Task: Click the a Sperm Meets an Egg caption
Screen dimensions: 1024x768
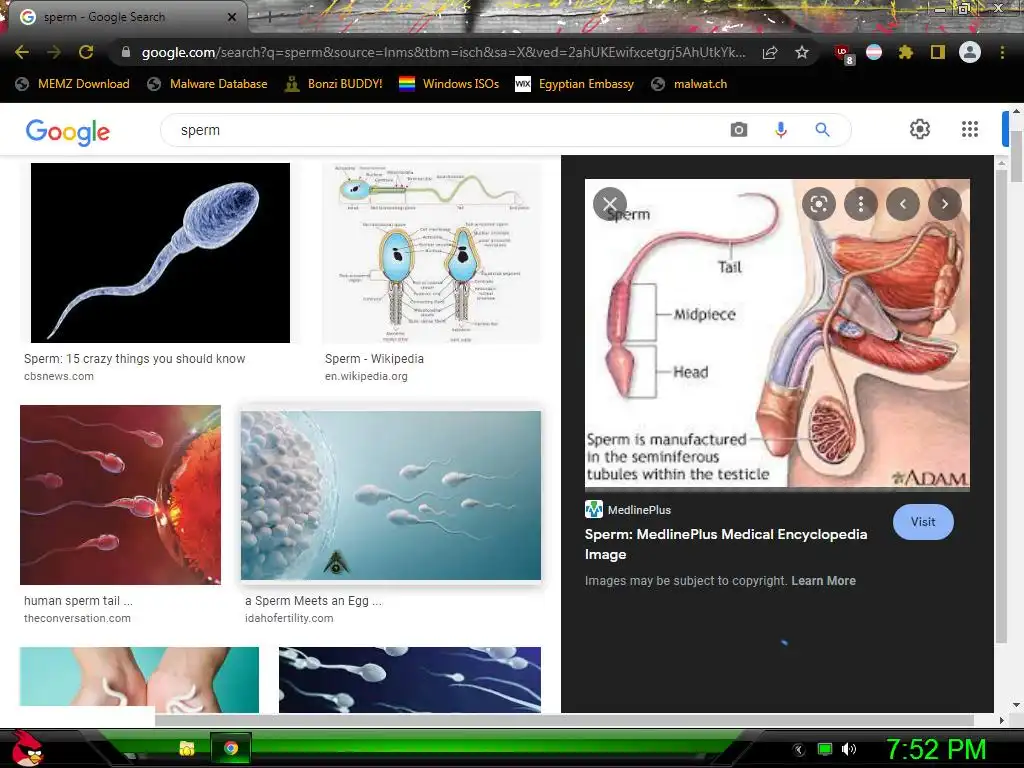Action: [x=313, y=601]
